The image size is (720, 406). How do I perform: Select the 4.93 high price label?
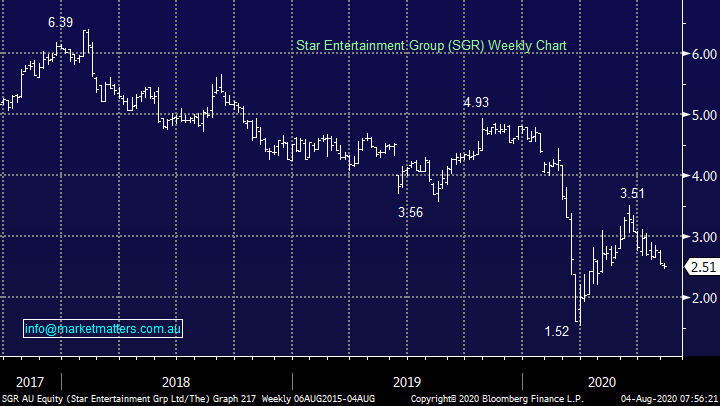476,102
